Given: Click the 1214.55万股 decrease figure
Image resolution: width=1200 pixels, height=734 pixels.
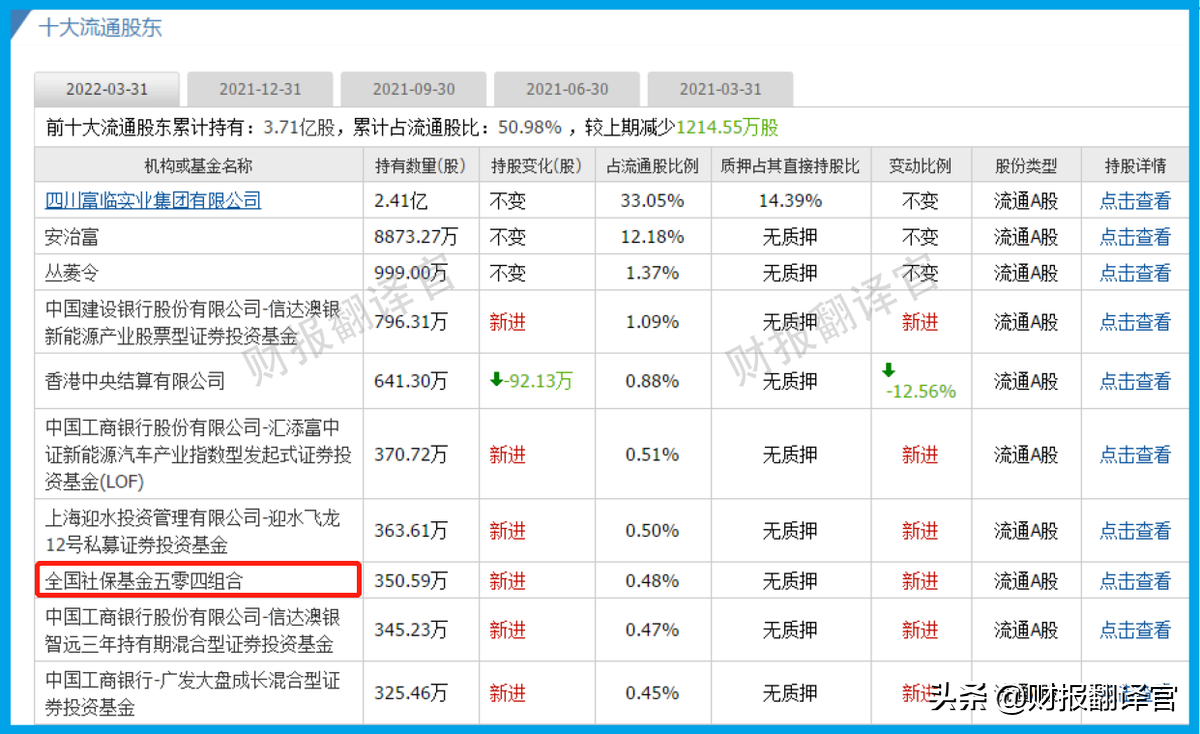Looking at the screenshot, I should pos(728,127).
